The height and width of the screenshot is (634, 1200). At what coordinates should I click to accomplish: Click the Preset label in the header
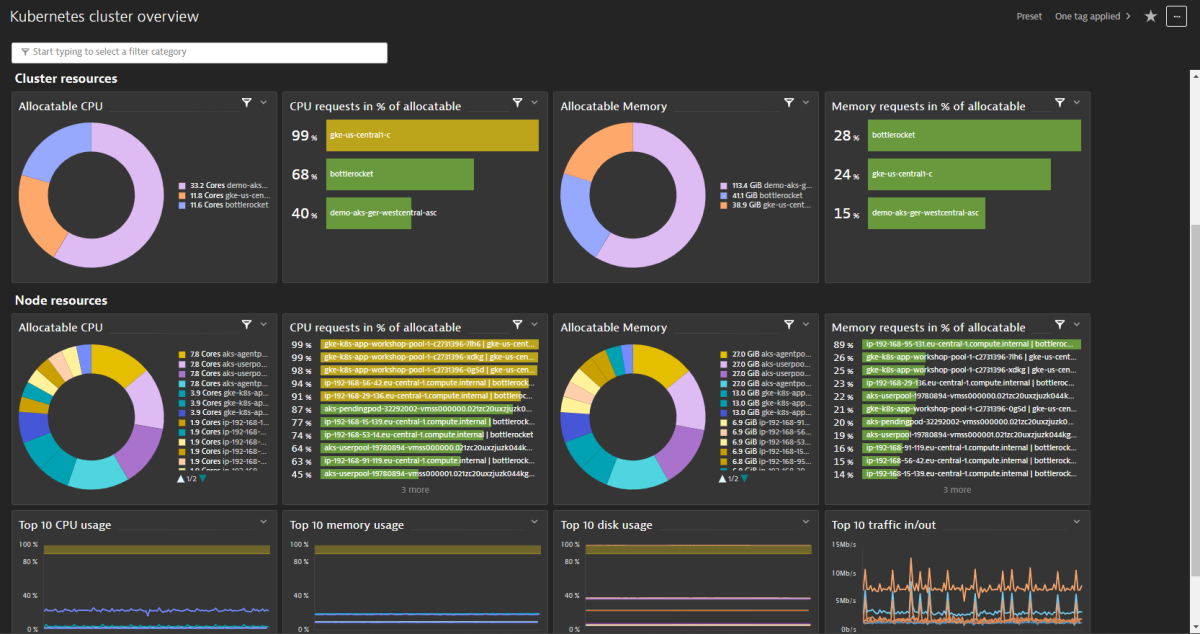tap(1029, 16)
